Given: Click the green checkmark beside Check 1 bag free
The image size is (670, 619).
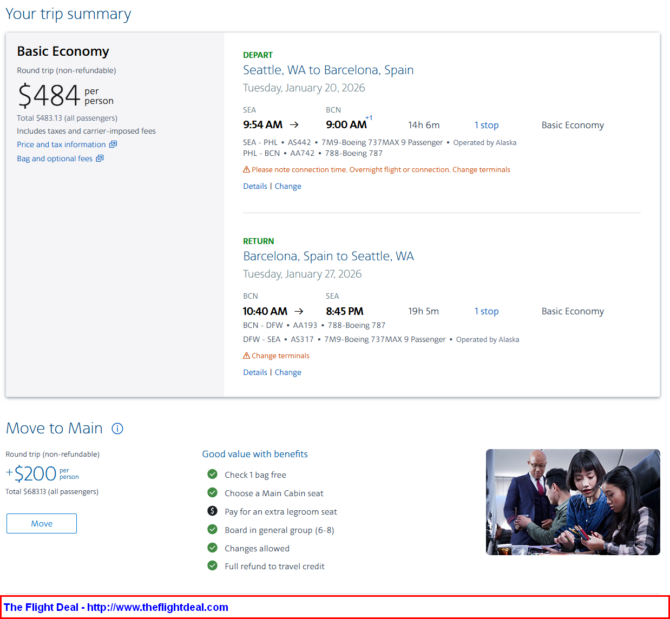Looking at the screenshot, I should (212, 475).
